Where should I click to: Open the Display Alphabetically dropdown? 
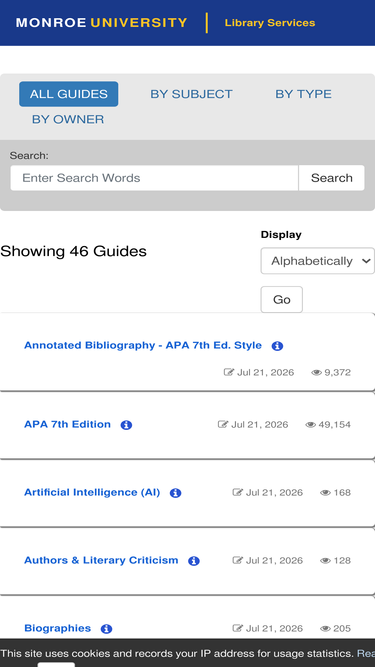pos(318,261)
